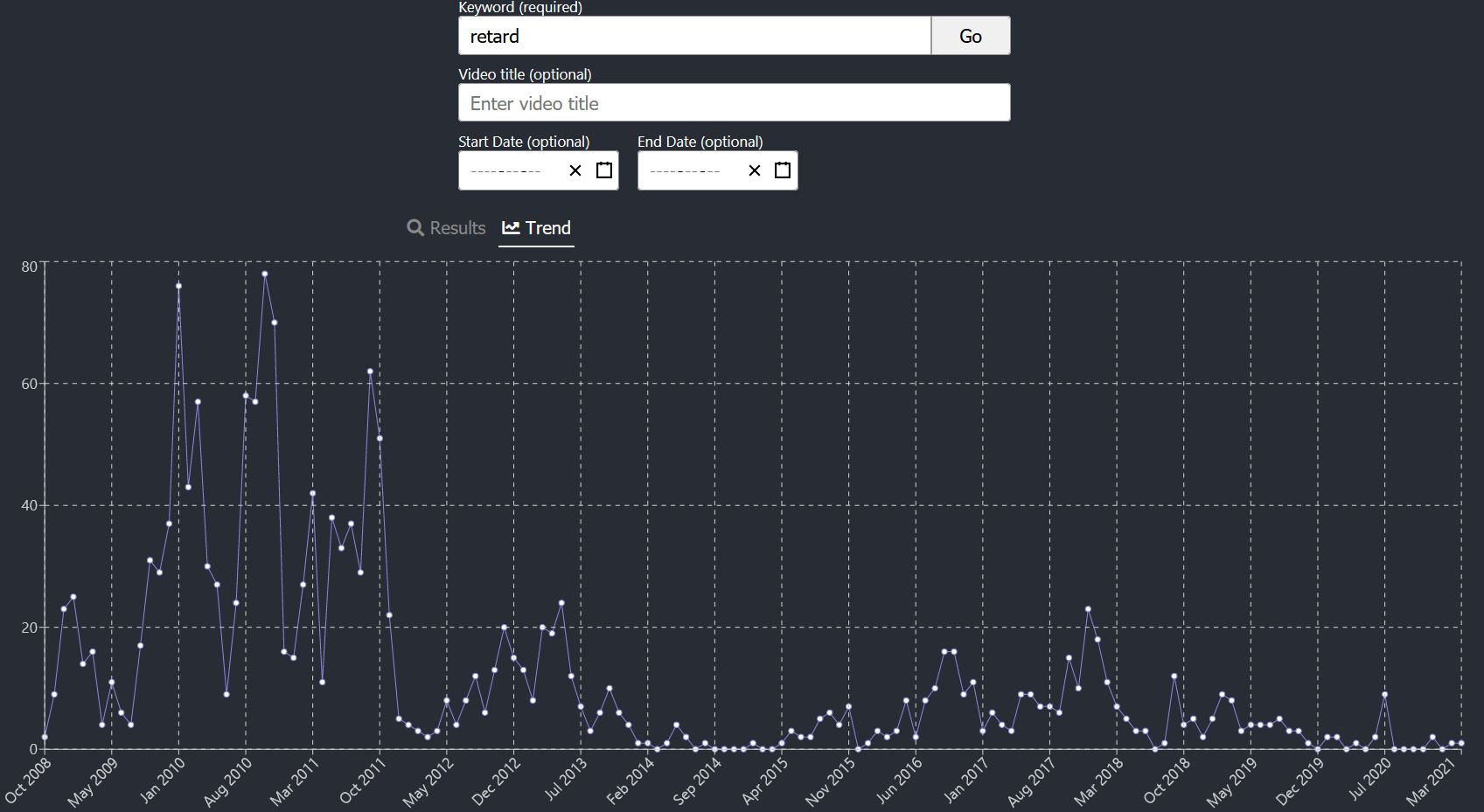Click the "Jan 2010" x-axis label

pyautogui.click(x=164, y=780)
